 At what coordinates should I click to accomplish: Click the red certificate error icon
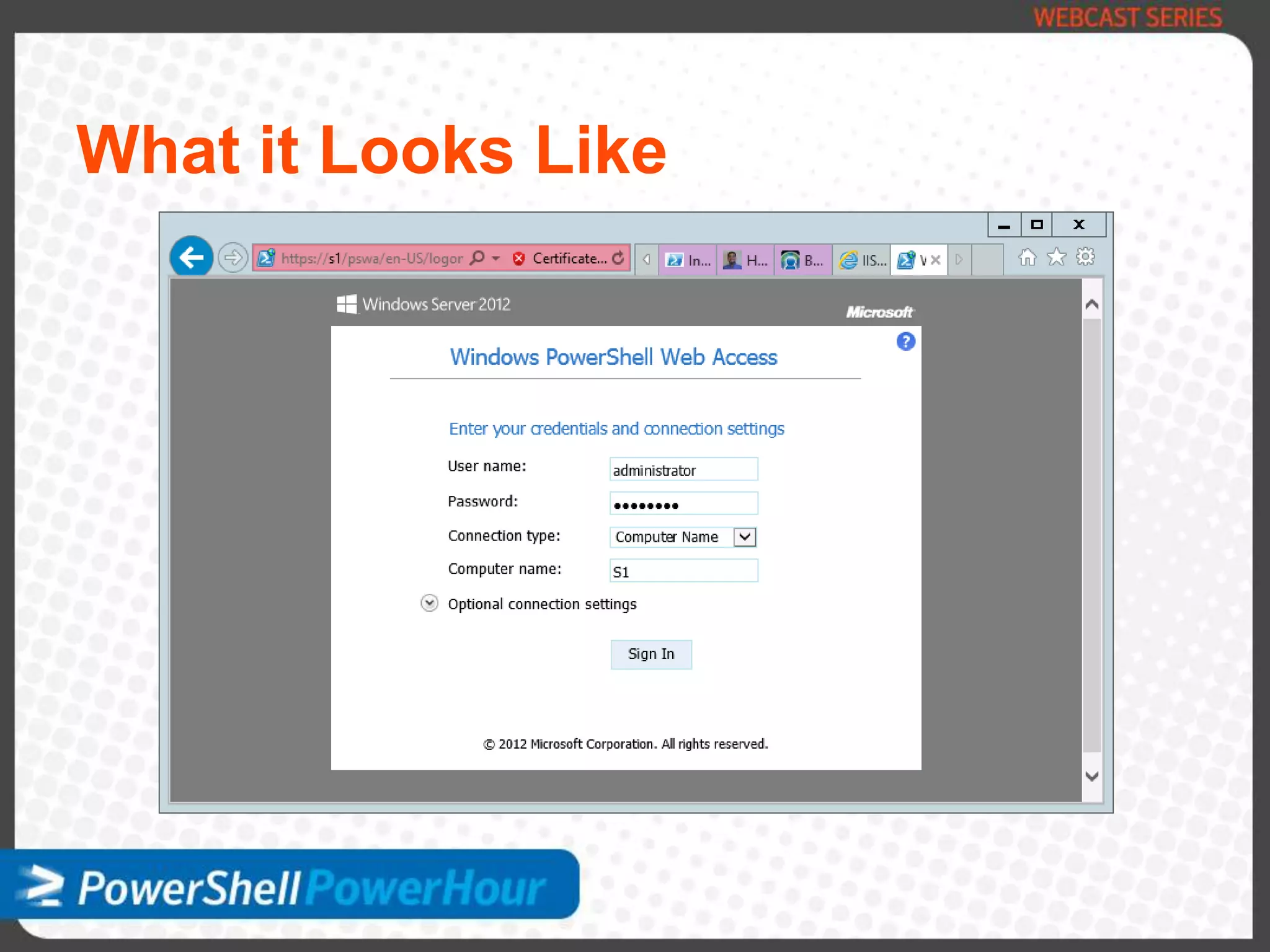pyautogui.click(x=519, y=258)
